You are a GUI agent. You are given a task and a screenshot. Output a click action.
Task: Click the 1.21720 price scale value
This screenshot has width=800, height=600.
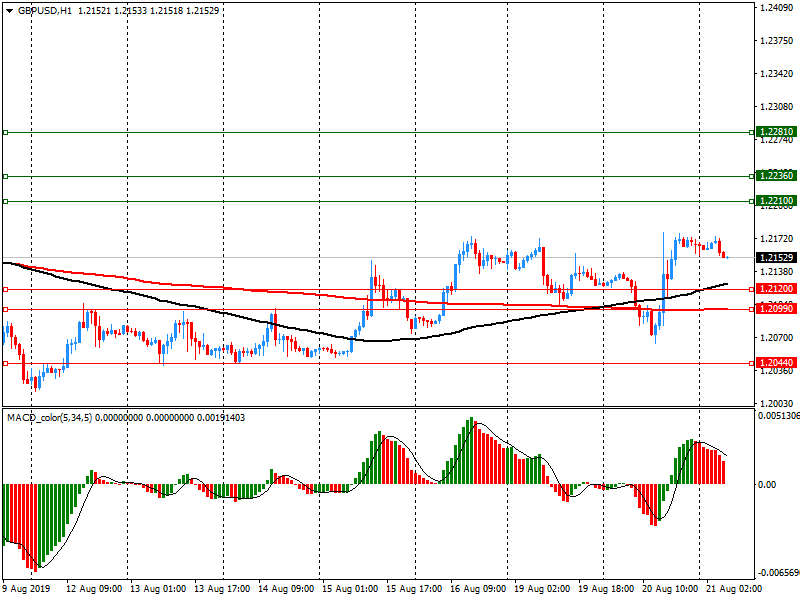777,239
